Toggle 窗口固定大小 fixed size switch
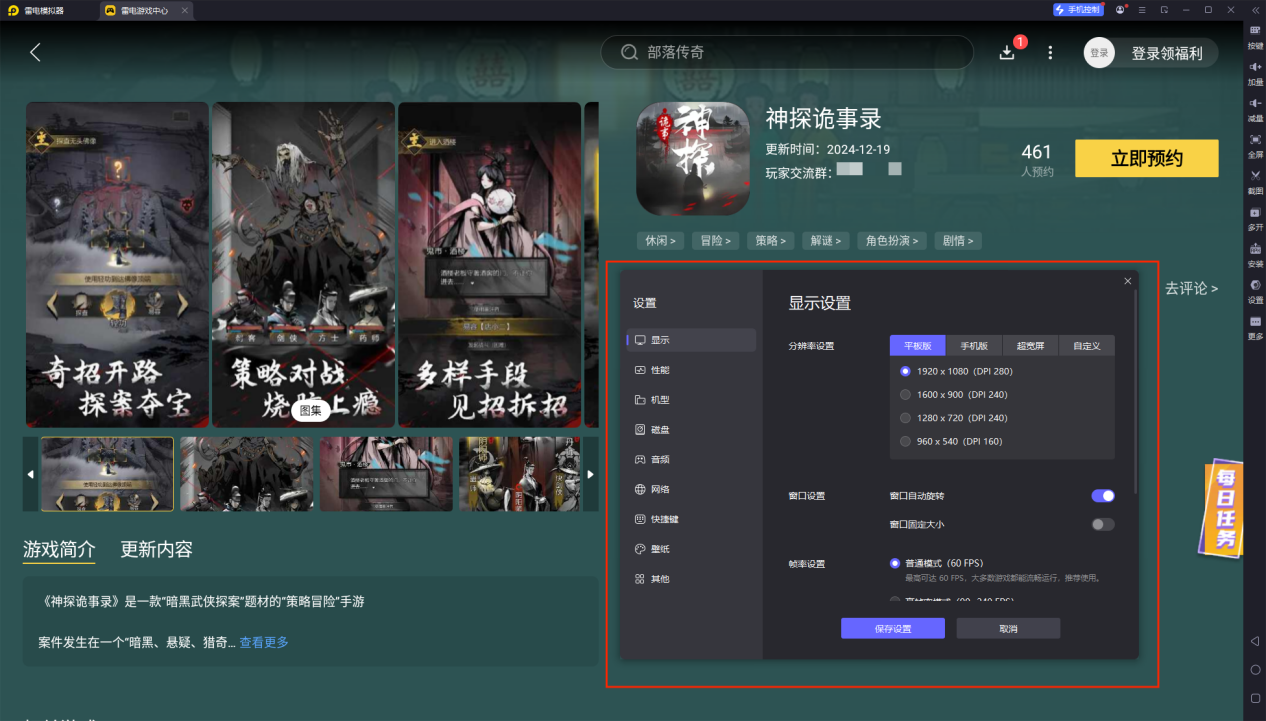Screen dimensions: 1266x721 click(1102, 524)
